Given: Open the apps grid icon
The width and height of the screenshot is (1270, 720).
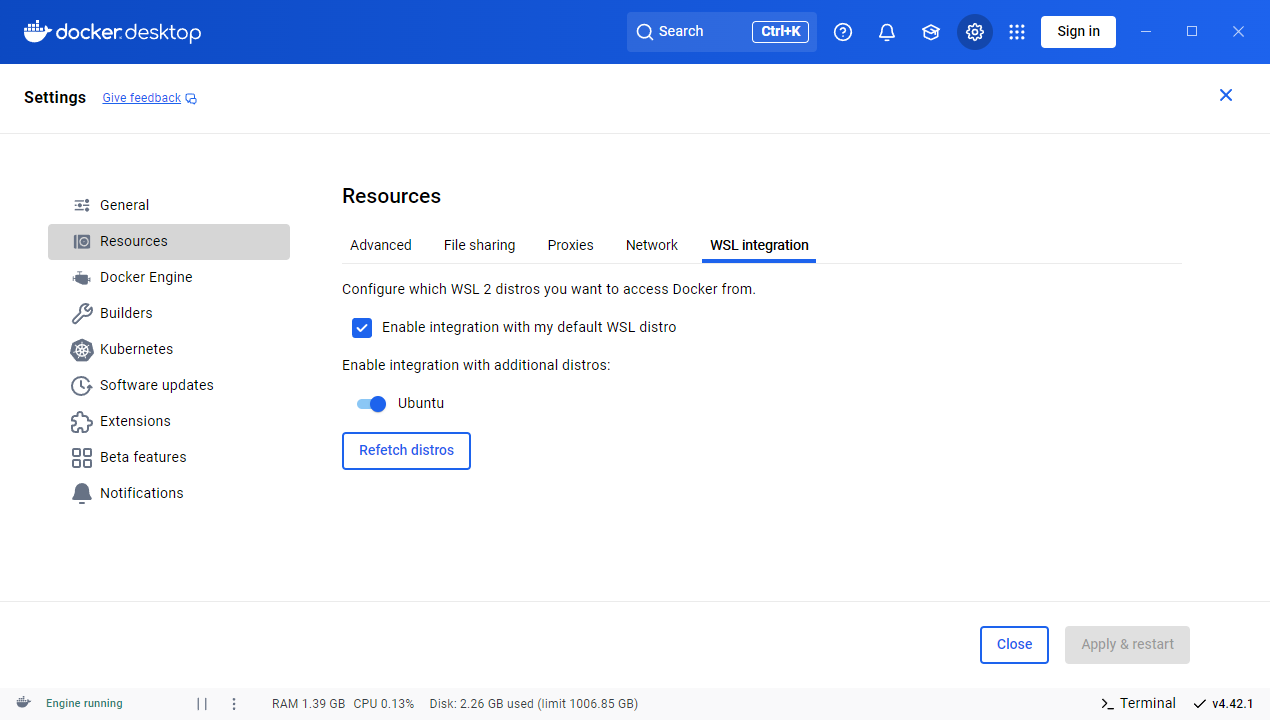Looking at the screenshot, I should [x=1017, y=32].
